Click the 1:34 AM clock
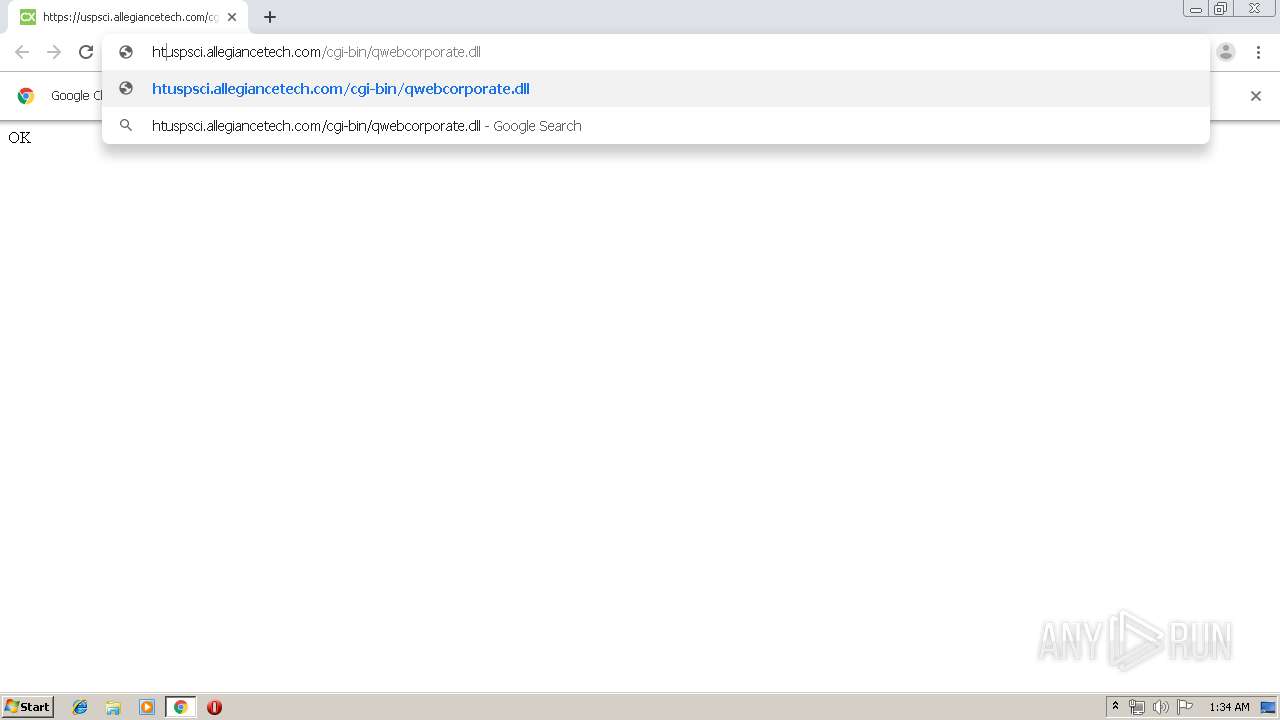This screenshot has width=1280, height=720. (1229, 707)
